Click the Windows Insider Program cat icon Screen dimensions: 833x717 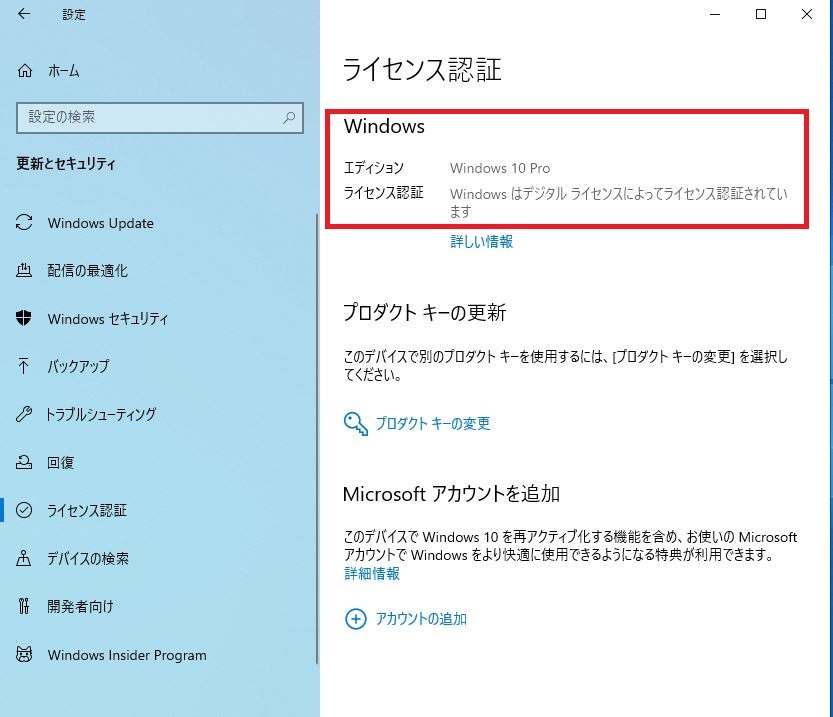click(x=24, y=654)
